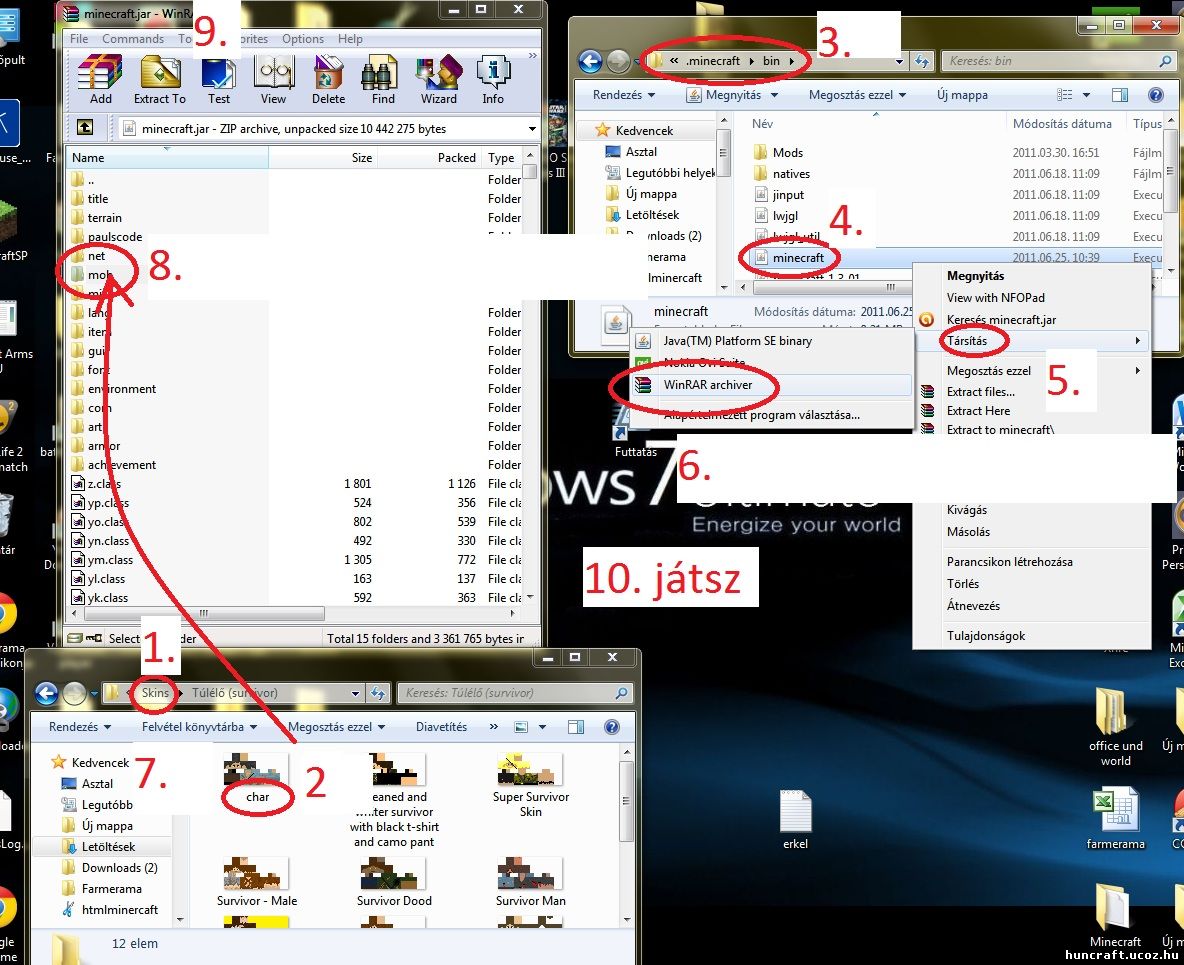Select the Super Survivor Skin thumbnail
Screen dimensions: 1184x965
(530, 785)
